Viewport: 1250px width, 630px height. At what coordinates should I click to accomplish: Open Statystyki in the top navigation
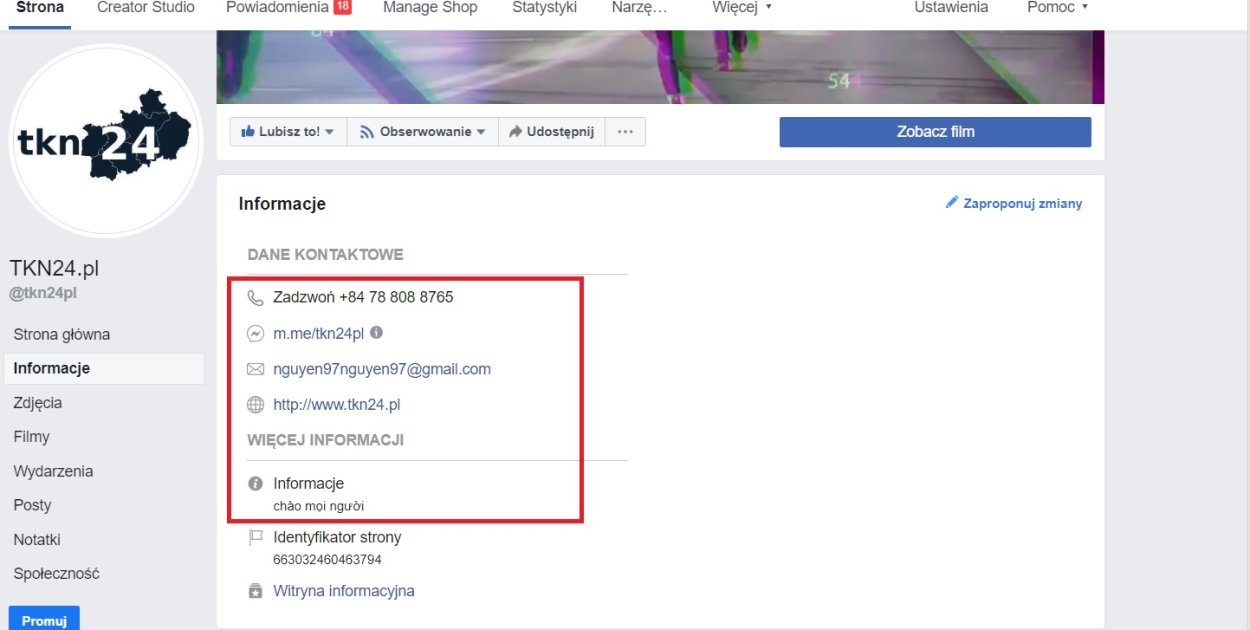point(544,7)
